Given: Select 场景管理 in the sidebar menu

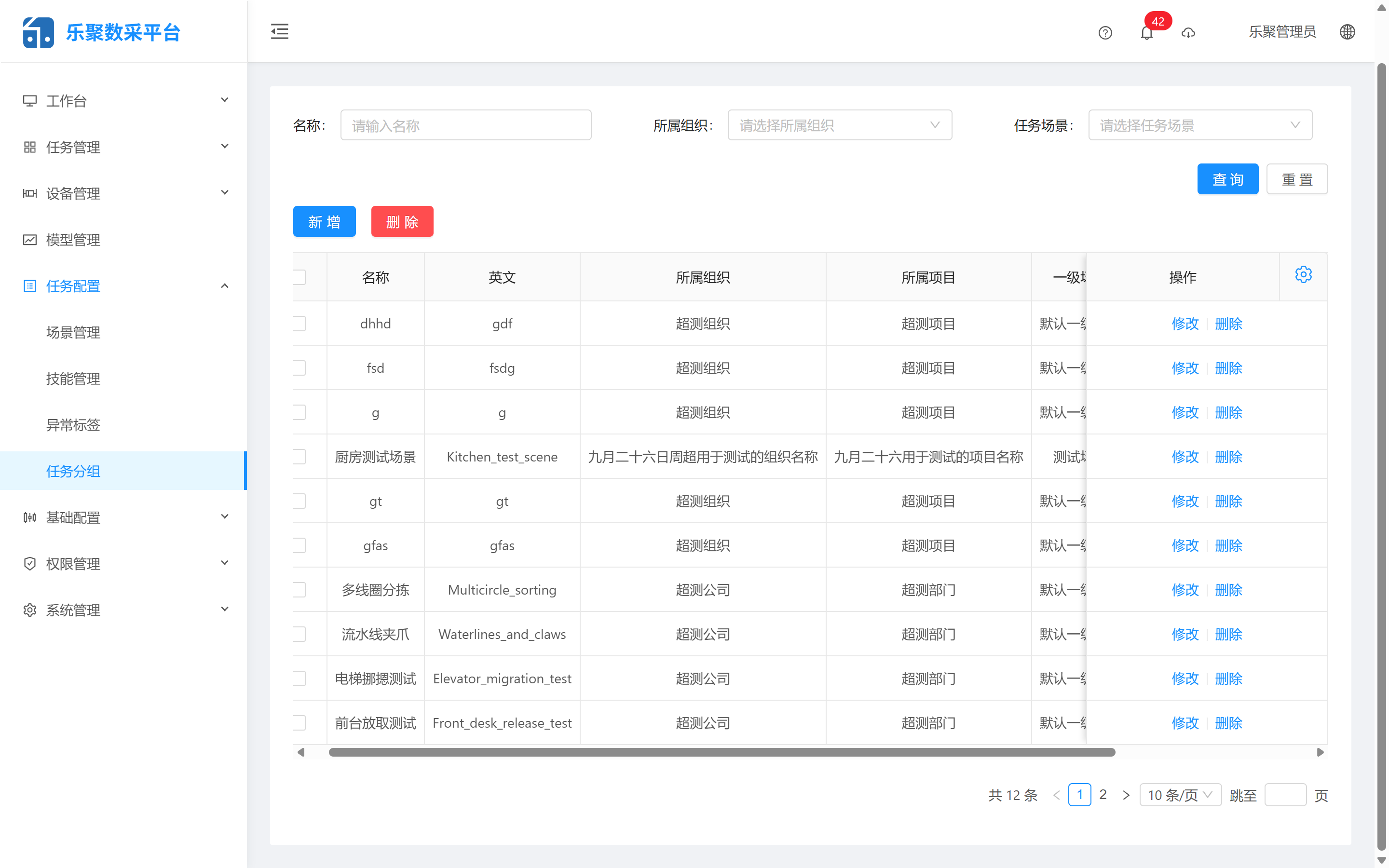Looking at the screenshot, I should 73,332.
